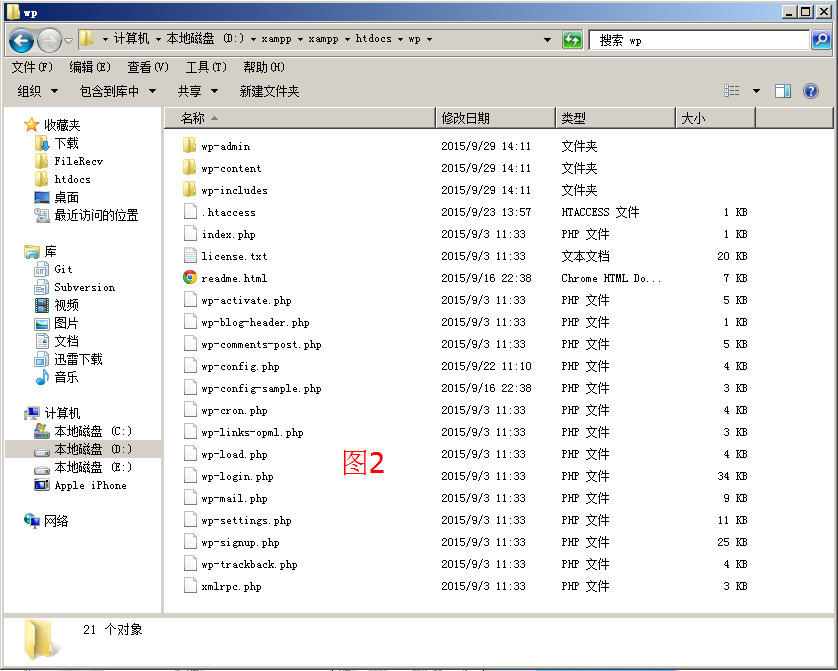The image size is (838, 671).
Task: Select wp-cron.php file icon
Action: point(190,409)
